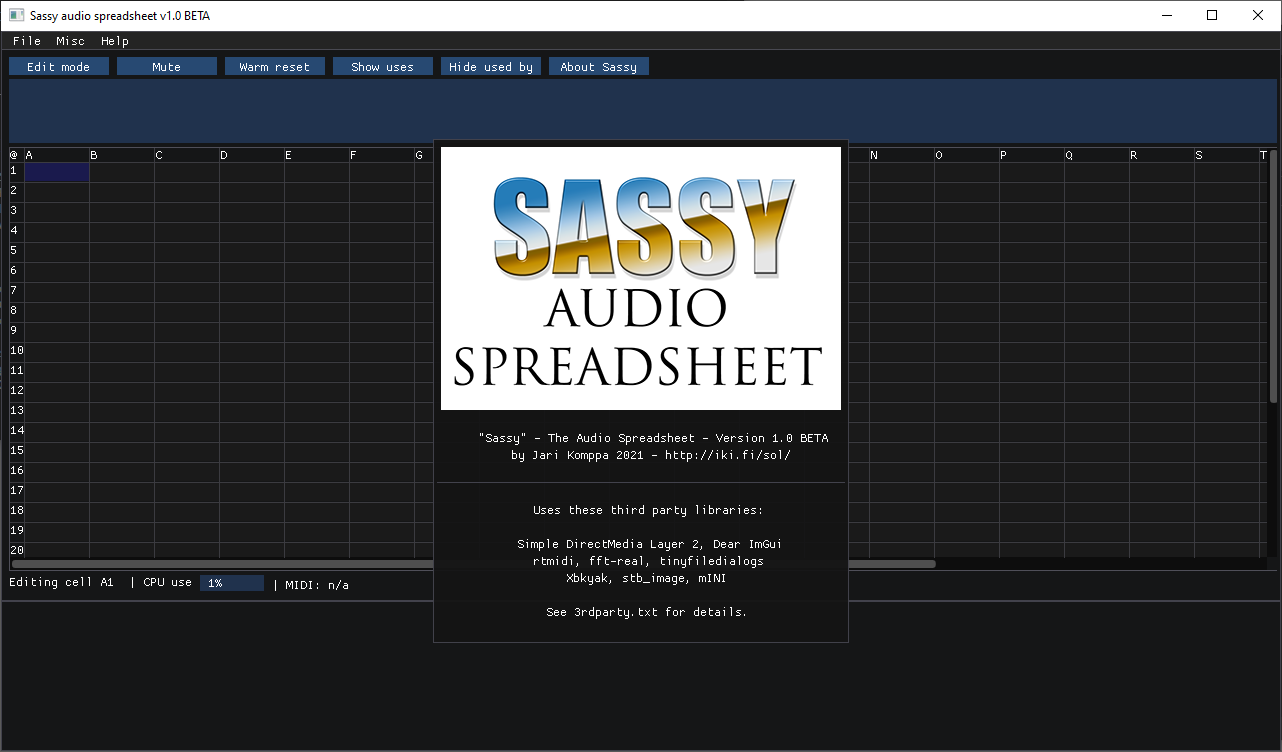Click the vertical scrollbar of the grid
1282x752 pixels.
click(1273, 276)
